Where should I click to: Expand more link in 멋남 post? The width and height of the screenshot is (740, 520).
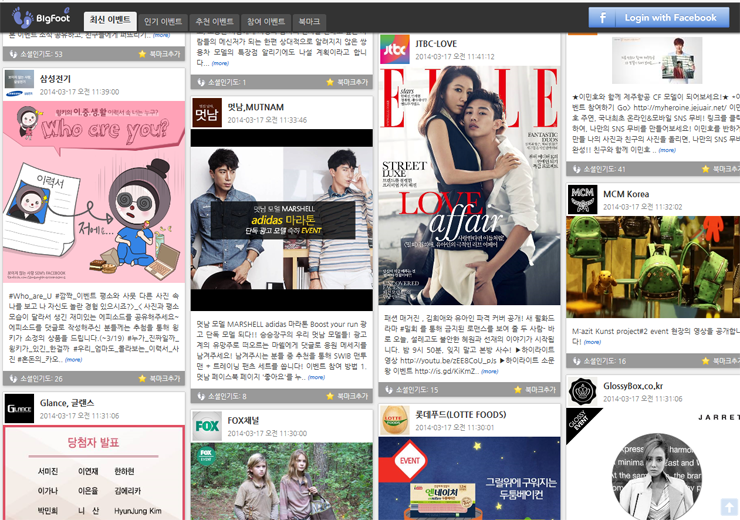pyautogui.click(x=316, y=377)
